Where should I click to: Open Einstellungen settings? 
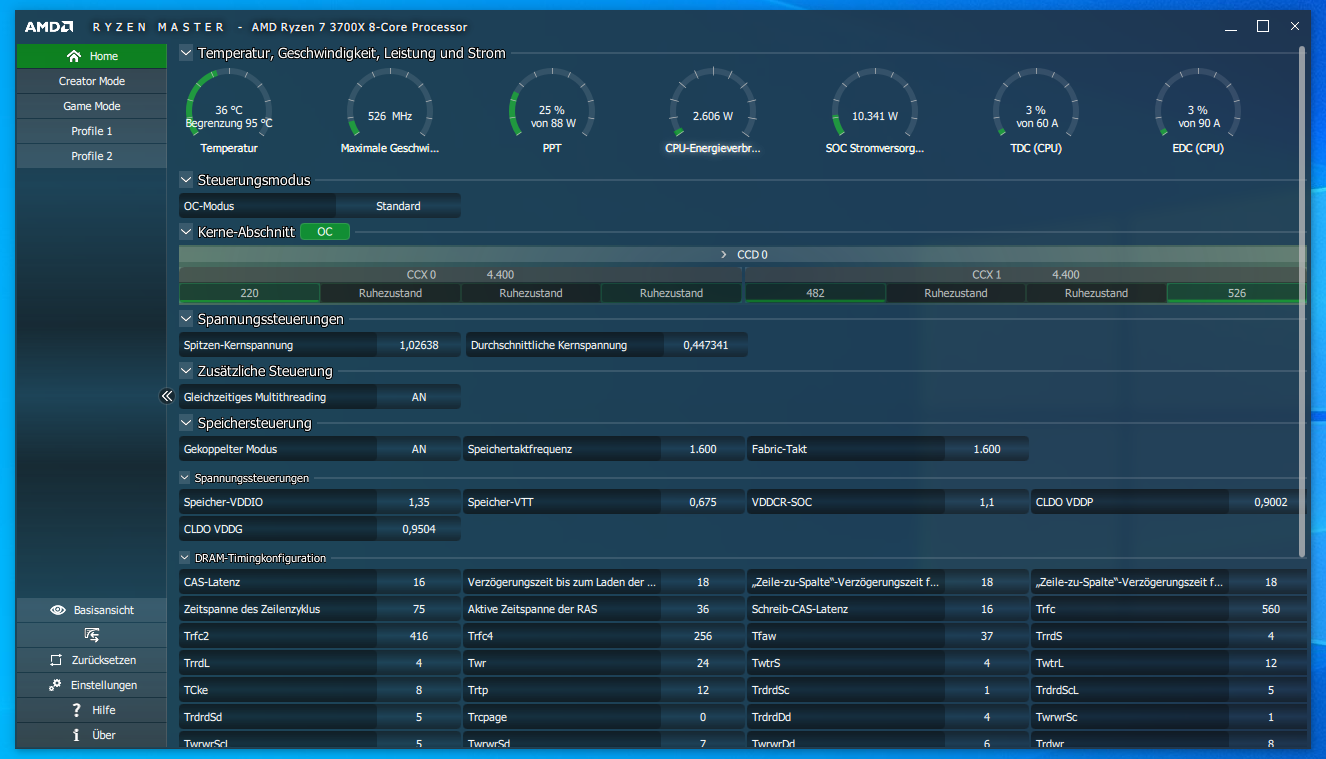point(92,685)
